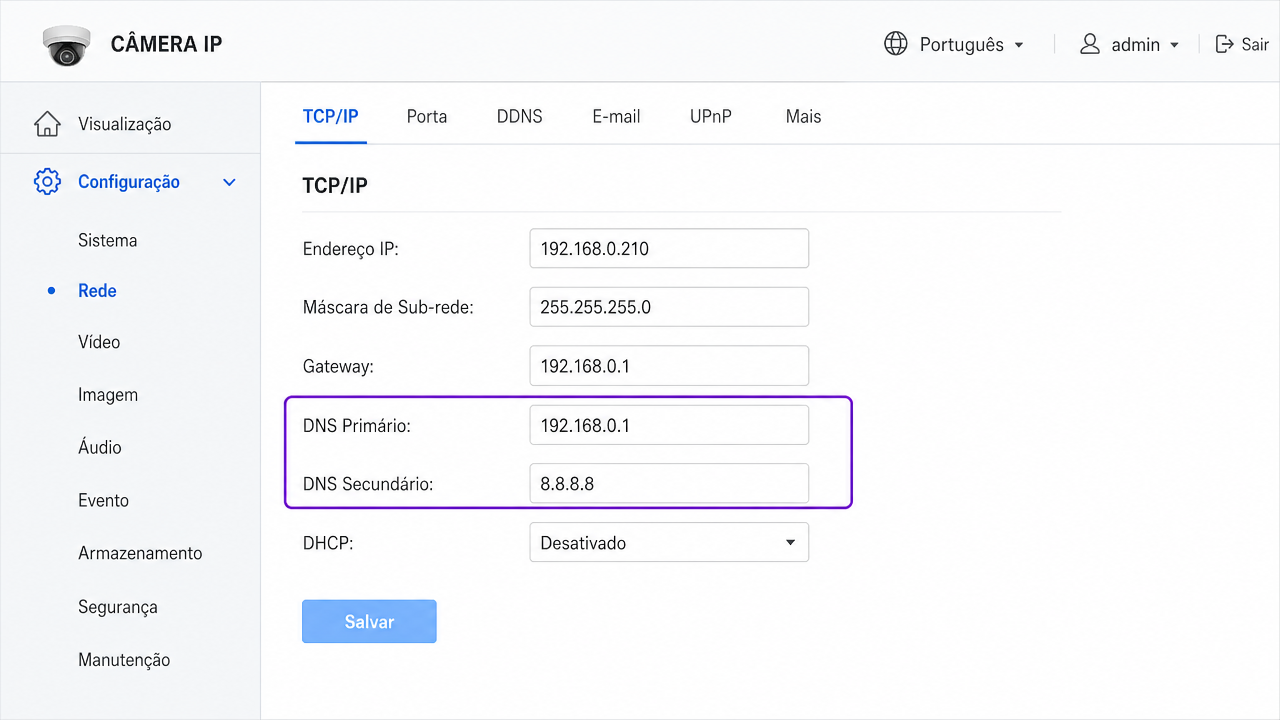
Task: Click the home icon beside Visualização
Action: click(x=47, y=124)
